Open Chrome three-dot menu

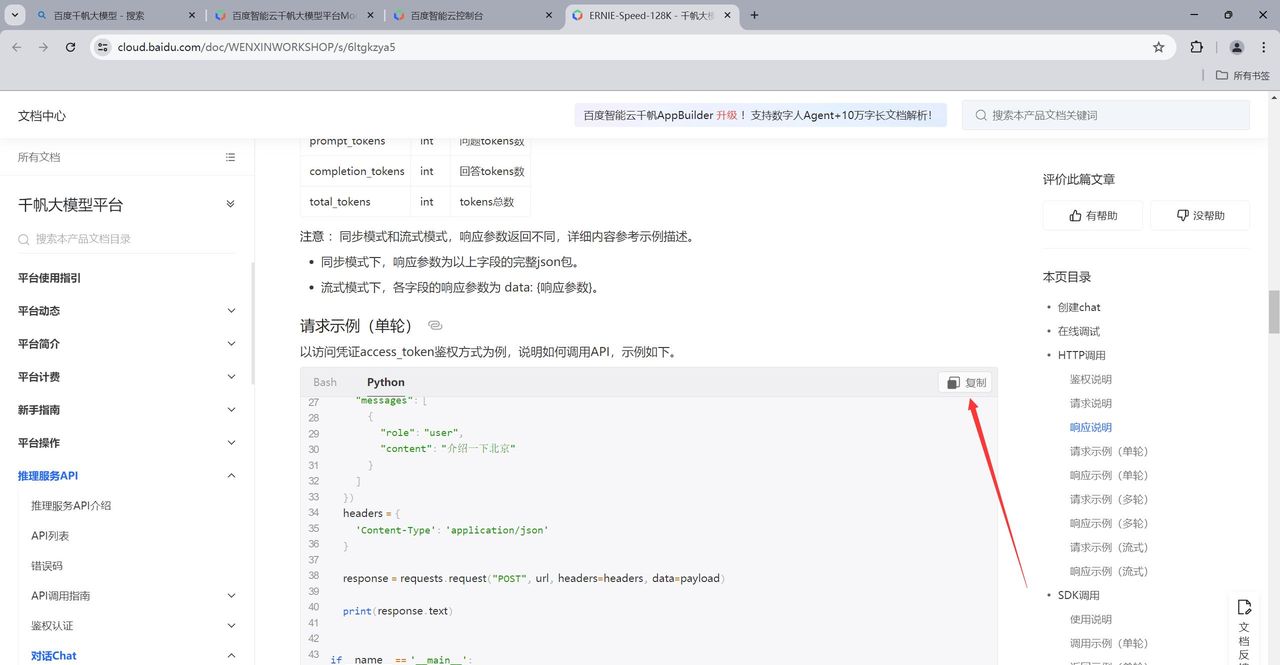coord(1263,47)
